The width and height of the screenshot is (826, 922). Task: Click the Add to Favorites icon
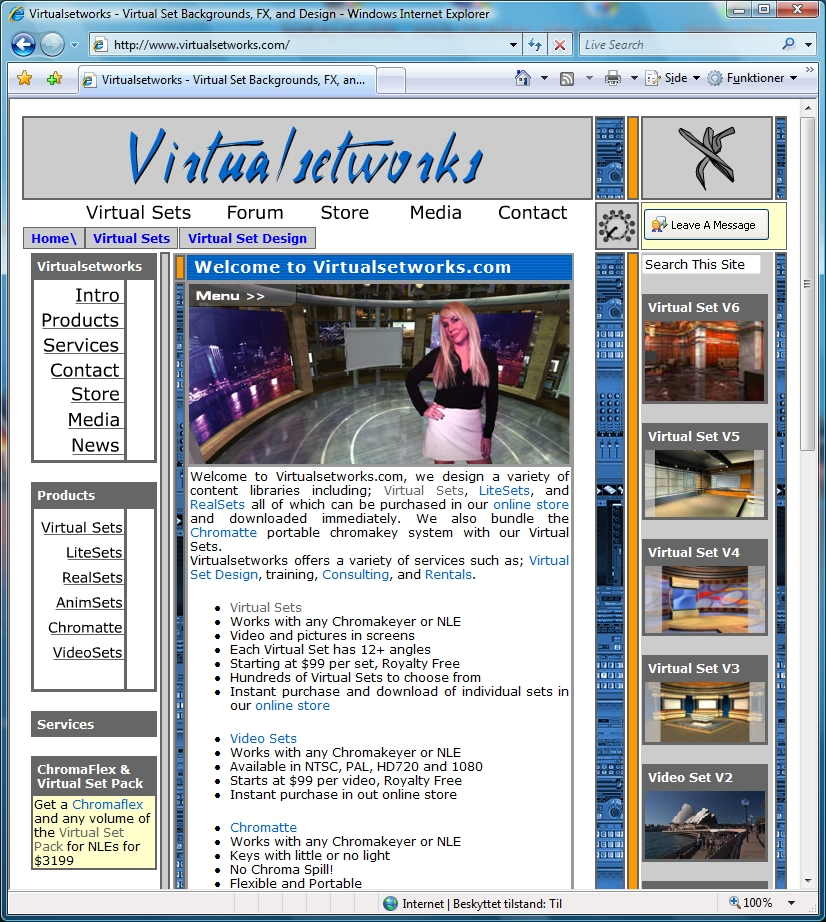coord(54,78)
